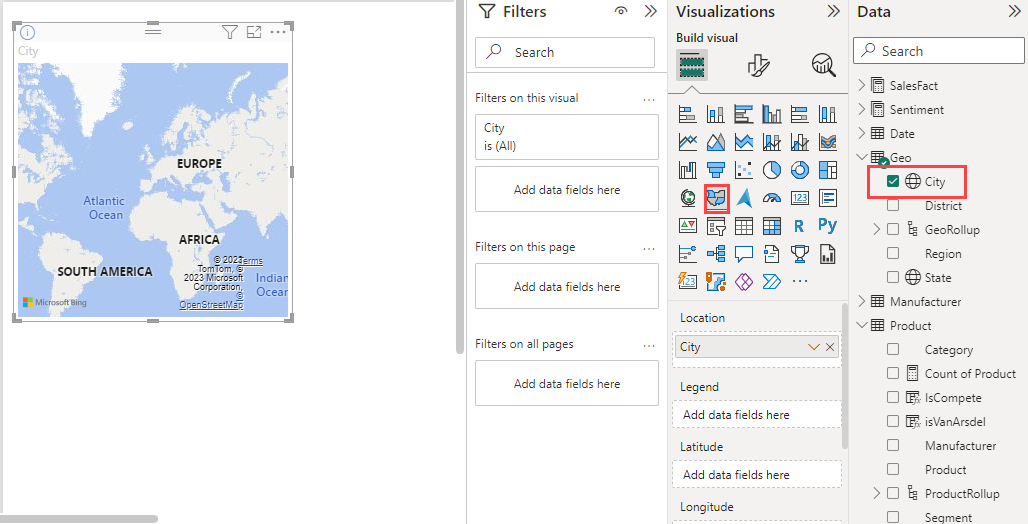
Task: Check the Category field checkbox
Action: [x=893, y=349]
